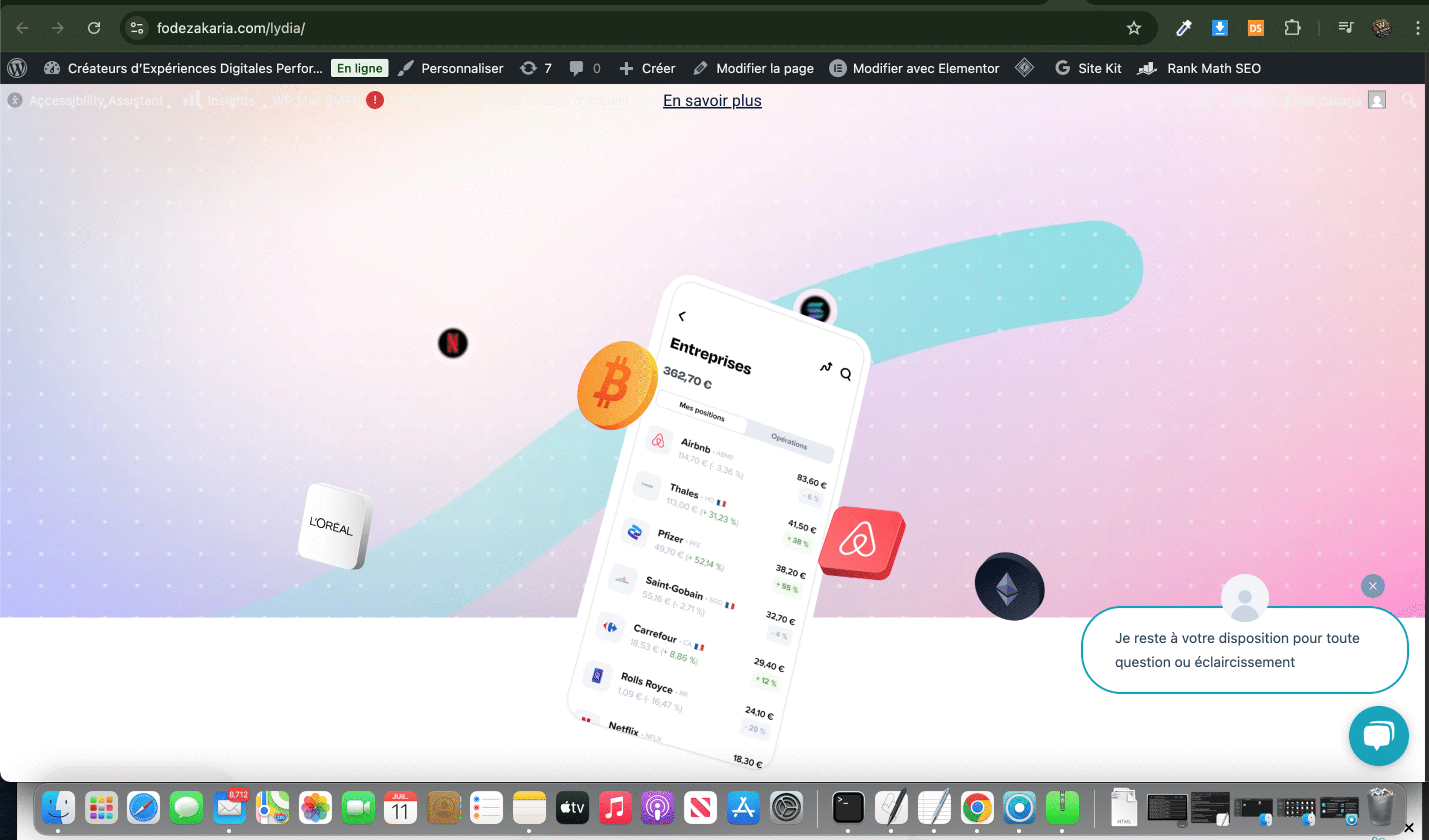Click the chat agent avatar
Screen dimensions: 1429x840
tap(1245, 597)
